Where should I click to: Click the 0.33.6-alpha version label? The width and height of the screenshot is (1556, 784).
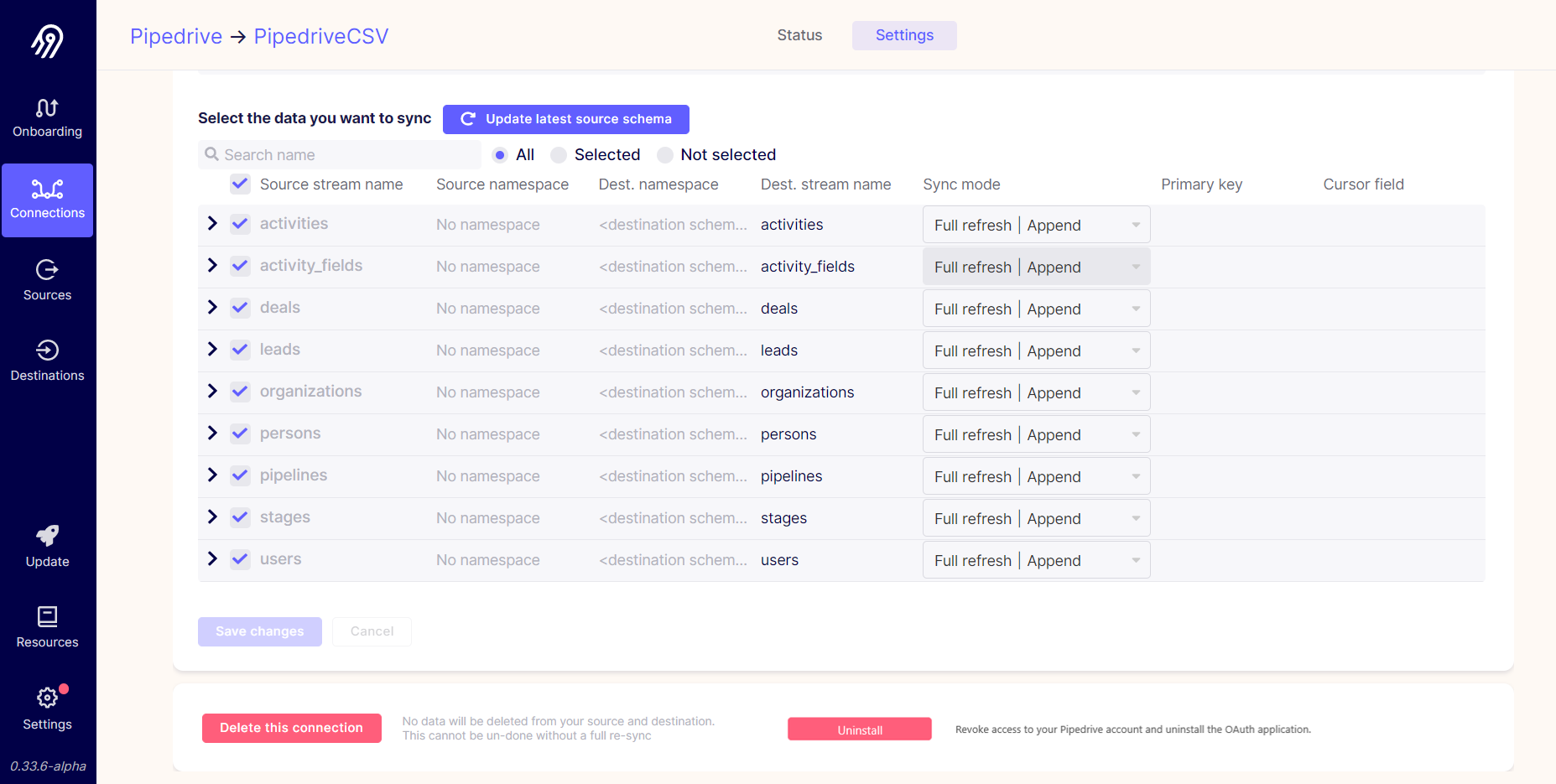coord(48,766)
